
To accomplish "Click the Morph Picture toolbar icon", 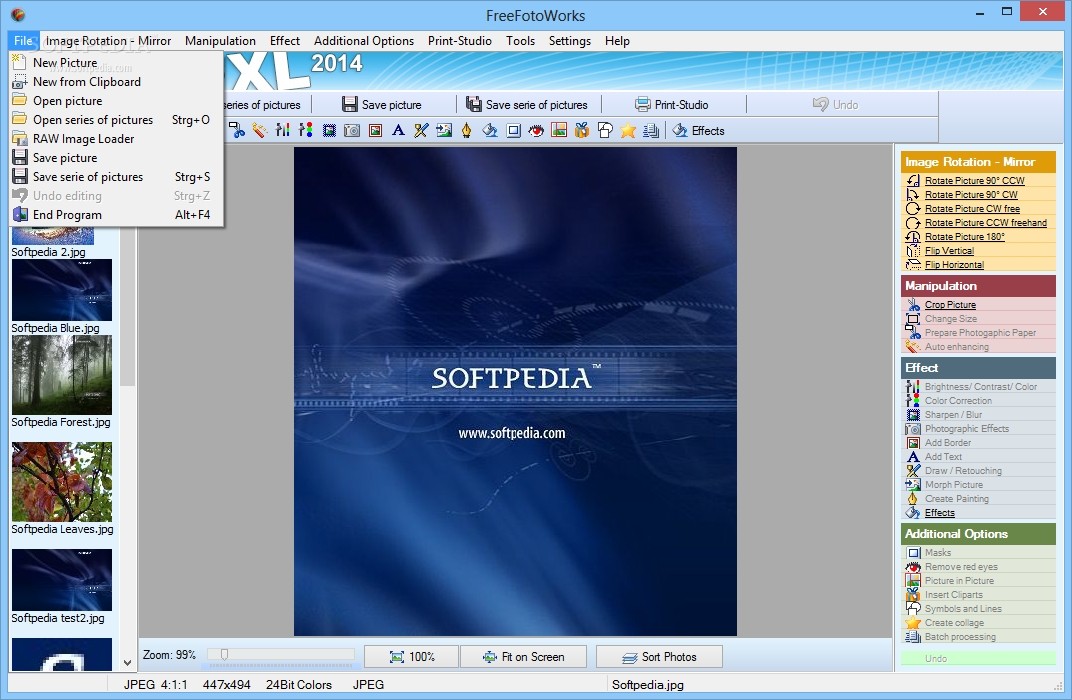I will (x=444, y=130).
